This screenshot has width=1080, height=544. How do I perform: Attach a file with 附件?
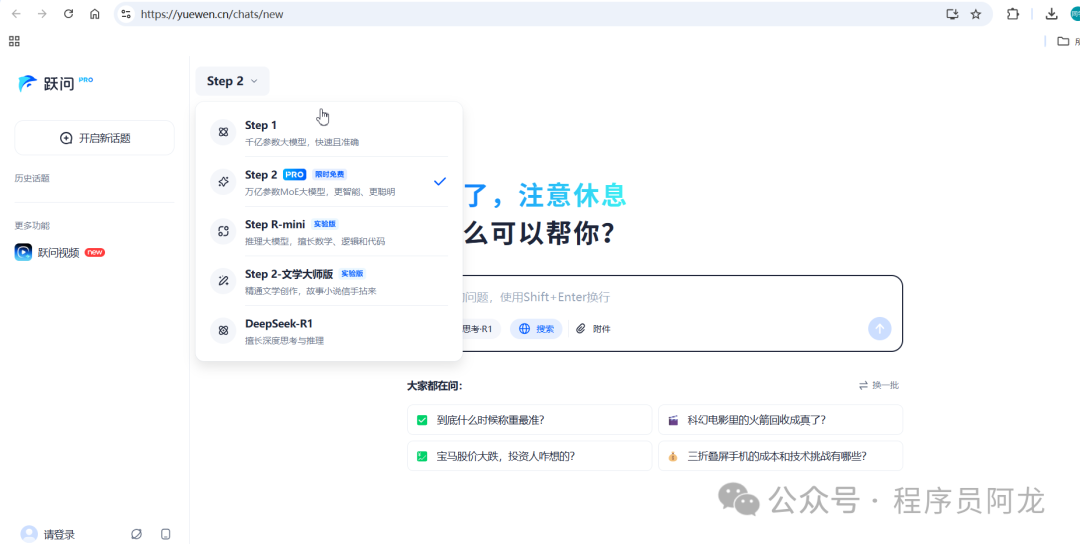pyautogui.click(x=594, y=329)
